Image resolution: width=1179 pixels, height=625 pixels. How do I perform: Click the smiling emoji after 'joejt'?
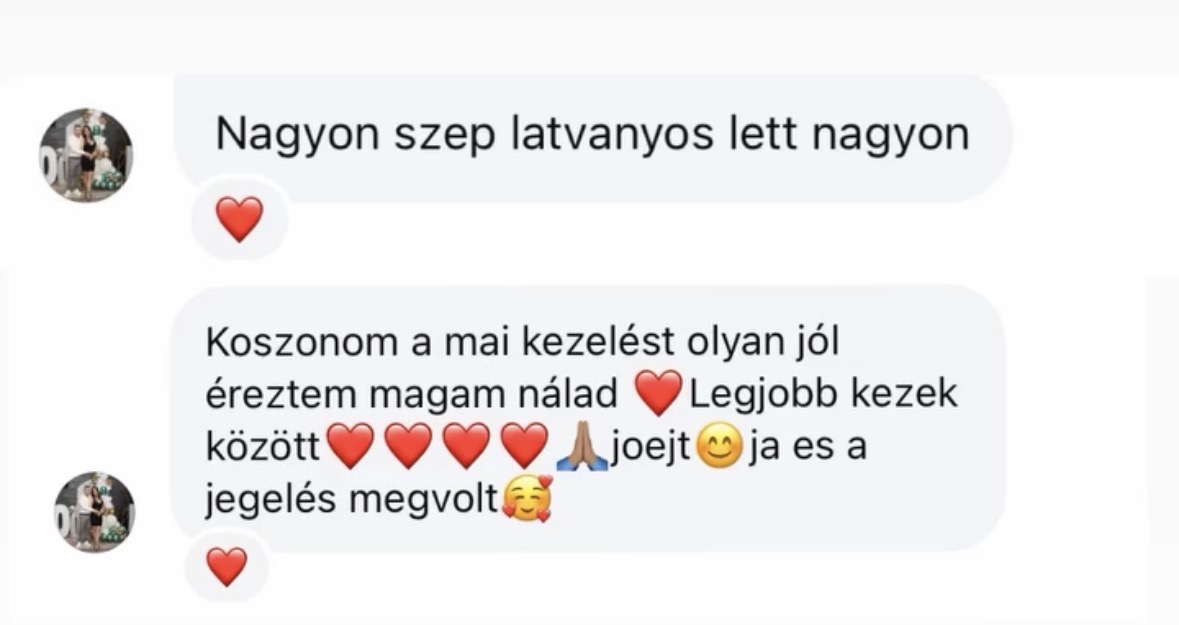tap(720, 447)
